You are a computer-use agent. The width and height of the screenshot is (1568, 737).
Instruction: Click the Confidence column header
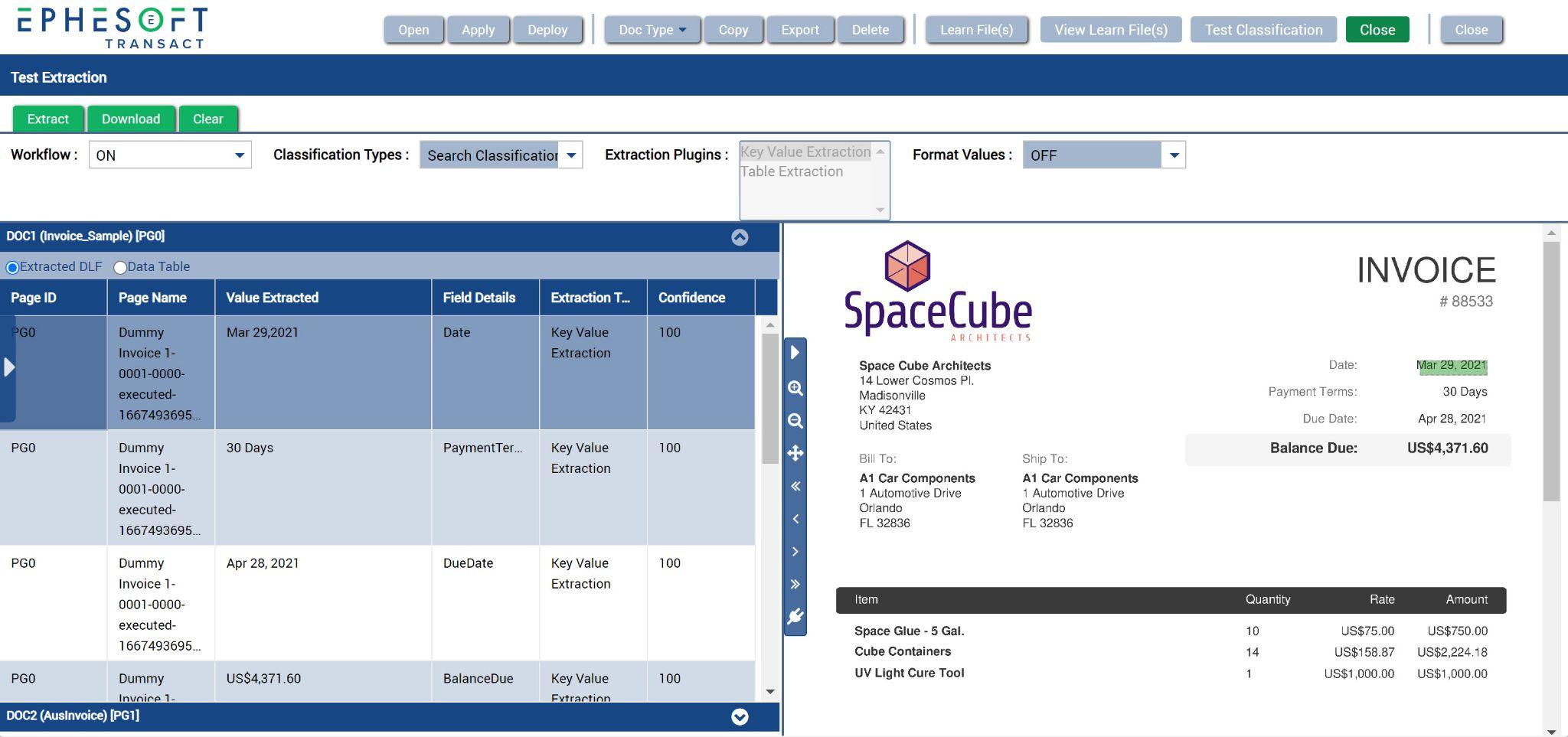pyautogui.click(x=701, y=298)
